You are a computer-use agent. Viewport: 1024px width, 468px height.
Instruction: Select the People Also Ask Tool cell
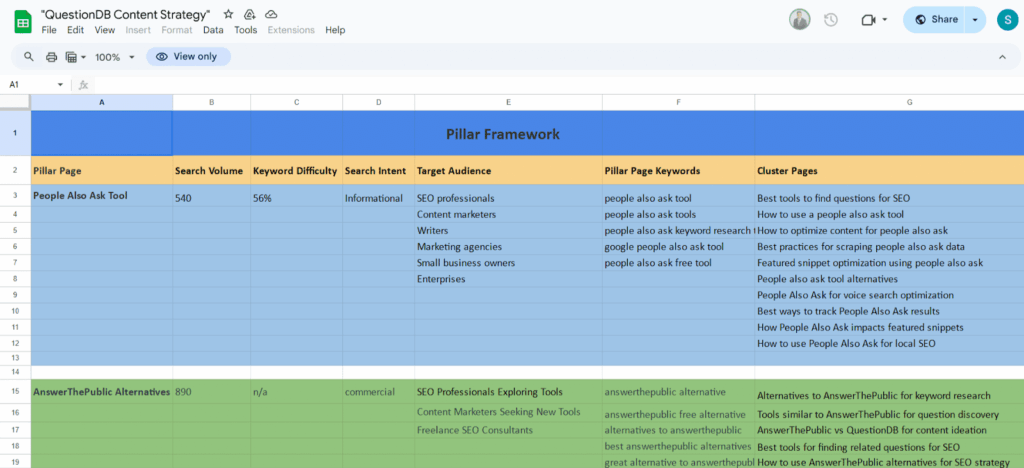(102, 196)
